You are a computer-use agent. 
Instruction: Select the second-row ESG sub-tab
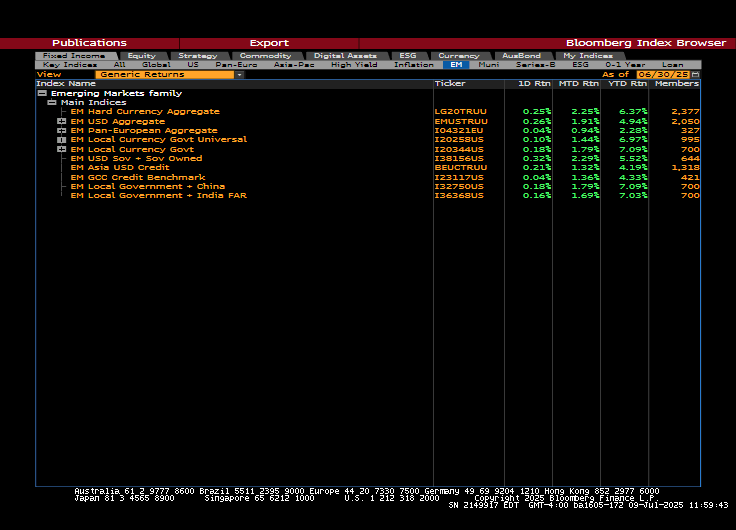tap(580, 65)
